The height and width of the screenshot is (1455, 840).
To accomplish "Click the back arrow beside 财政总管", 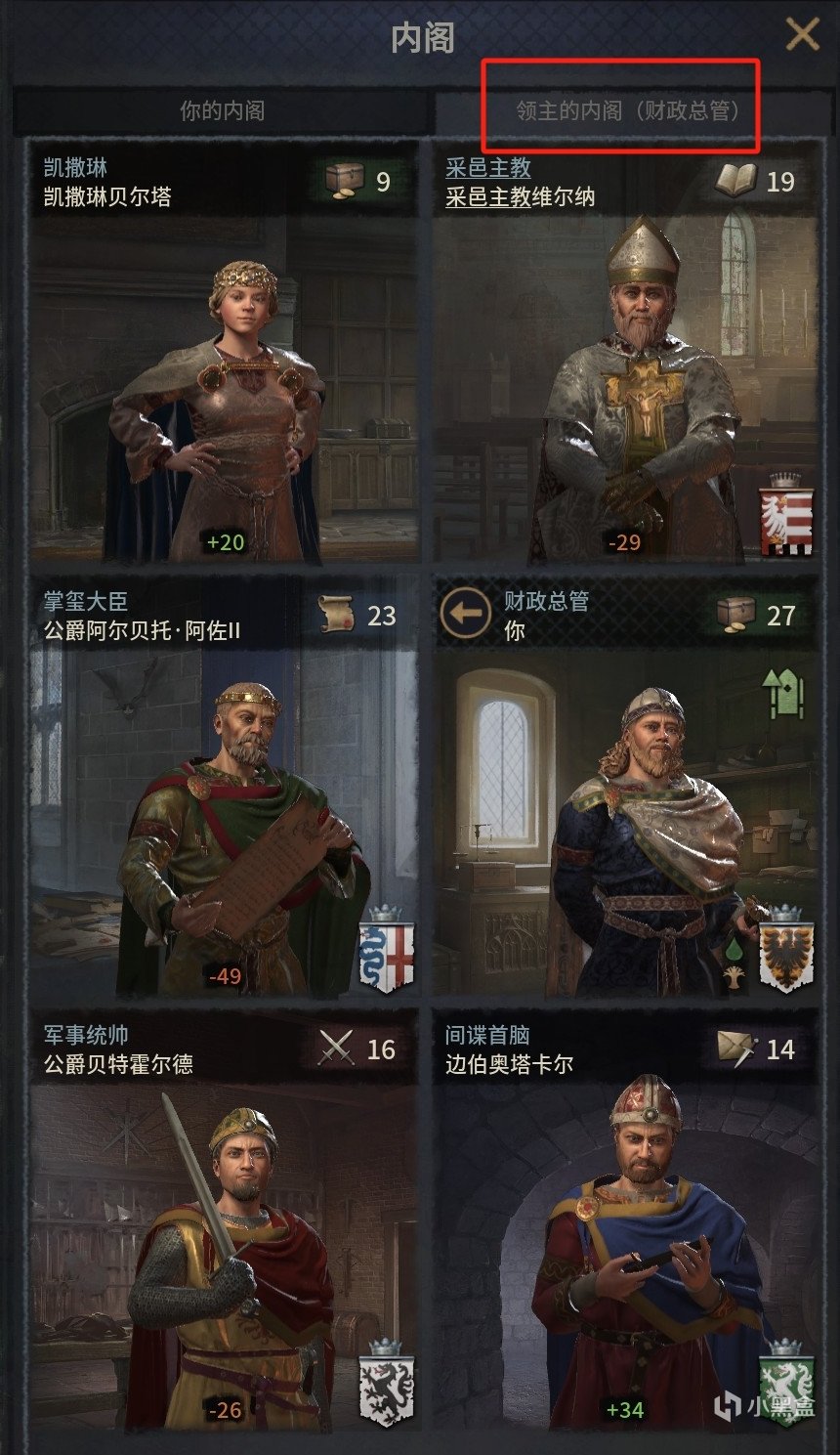I will coord(466,616).
